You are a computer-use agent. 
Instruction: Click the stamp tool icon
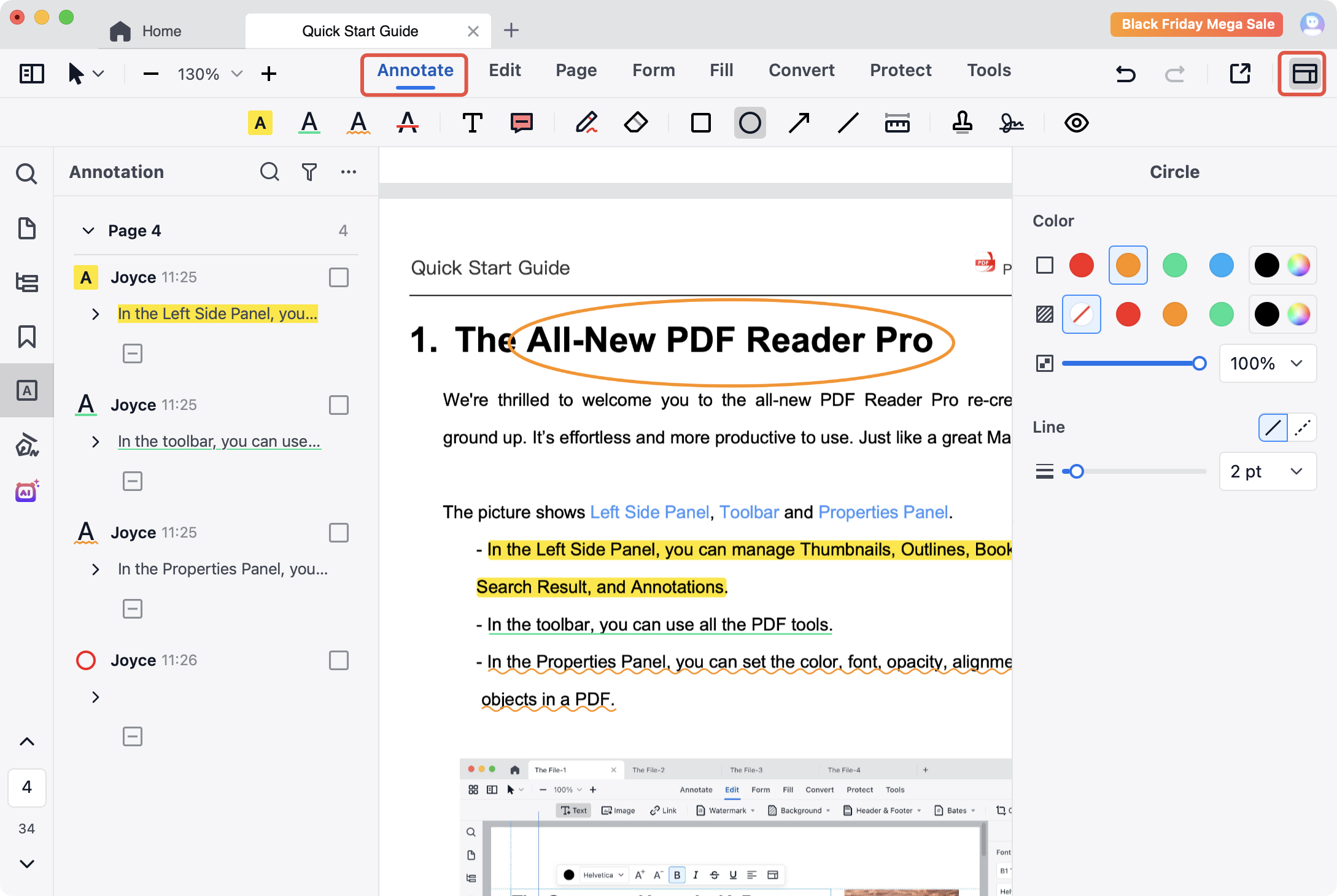click(962, 123)
